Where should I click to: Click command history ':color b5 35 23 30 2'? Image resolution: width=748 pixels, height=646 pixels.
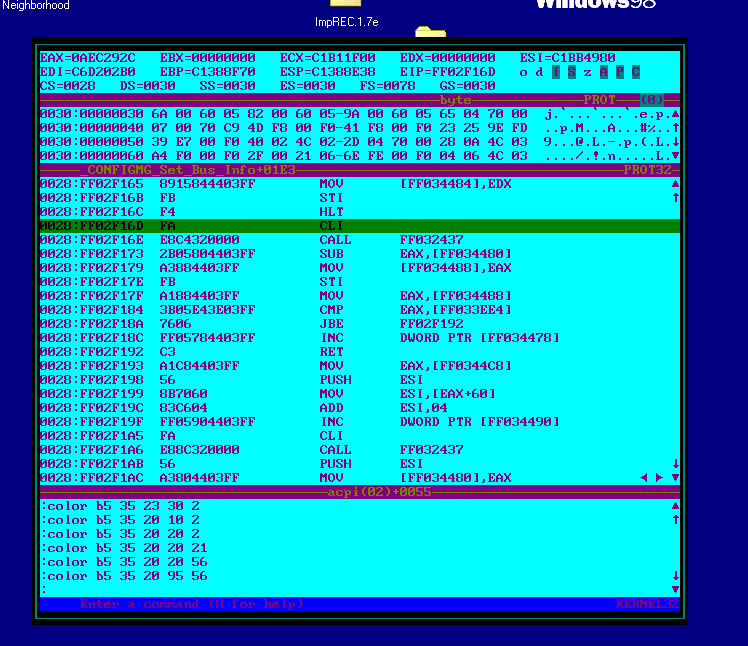pyautogui.click(x=120, y=506)
